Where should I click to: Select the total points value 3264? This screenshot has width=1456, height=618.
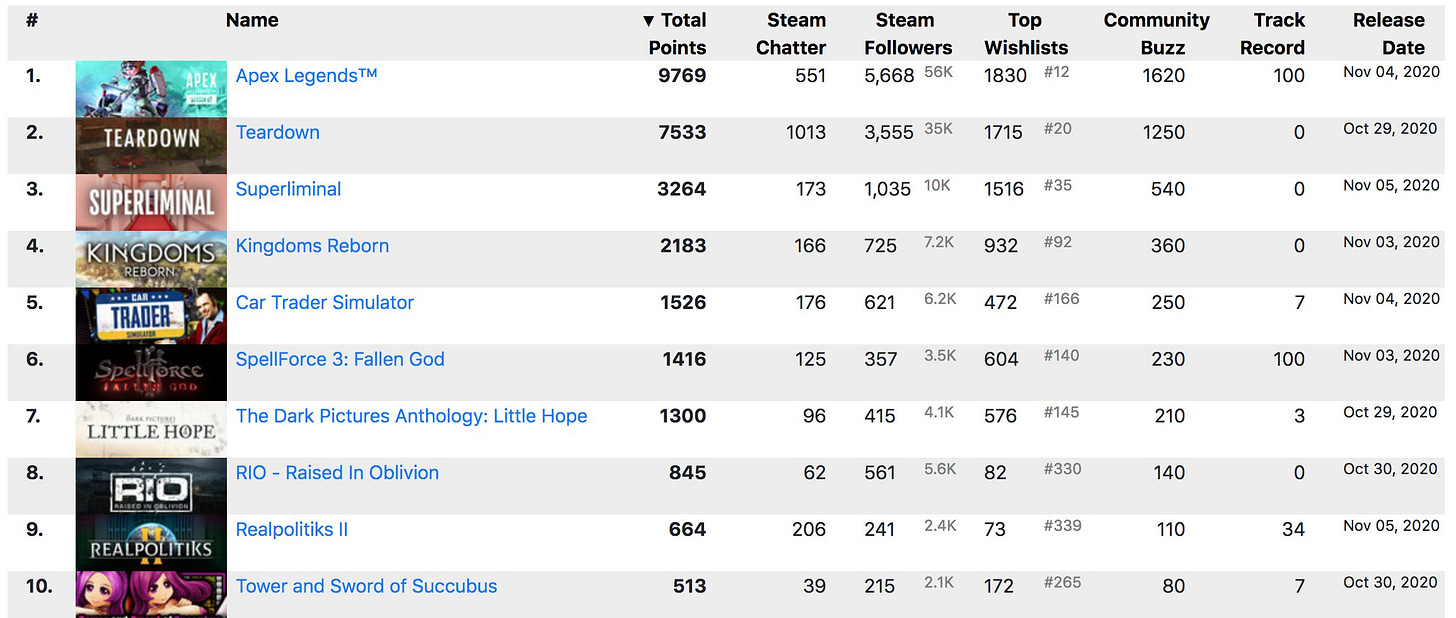(x=682, y=189)
